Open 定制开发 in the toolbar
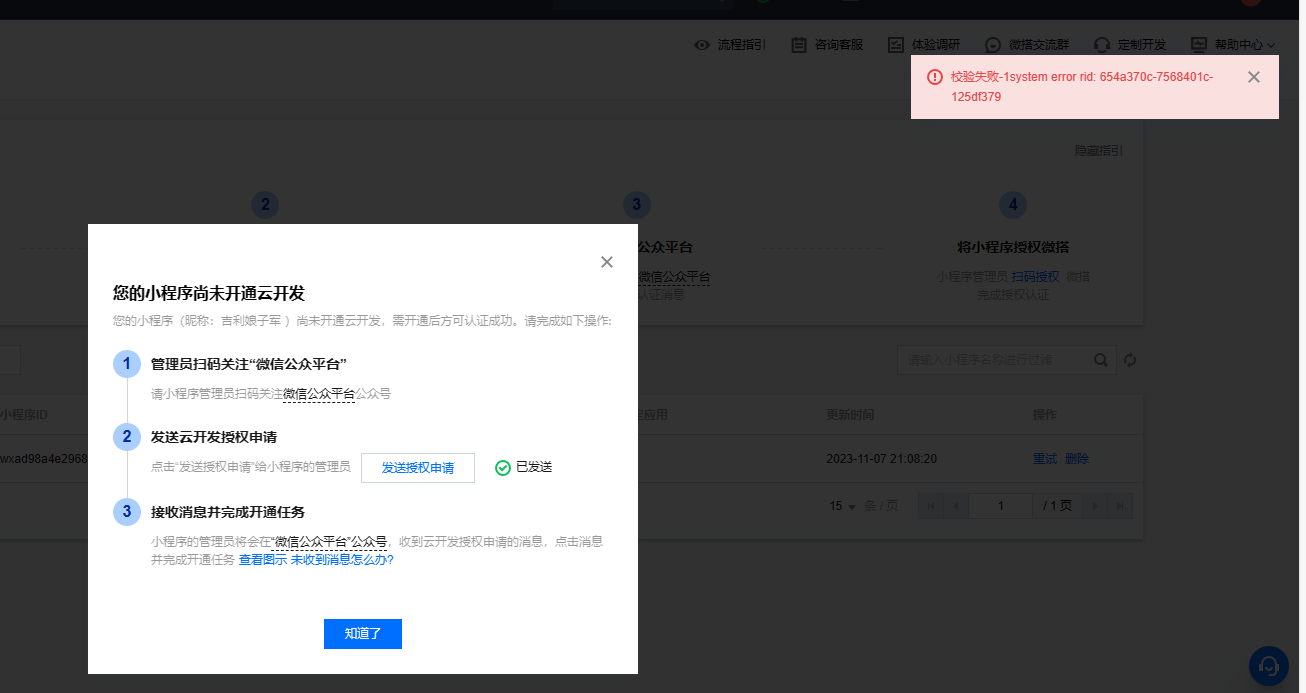This screenshot has width=1306, height=693. 1142,45
